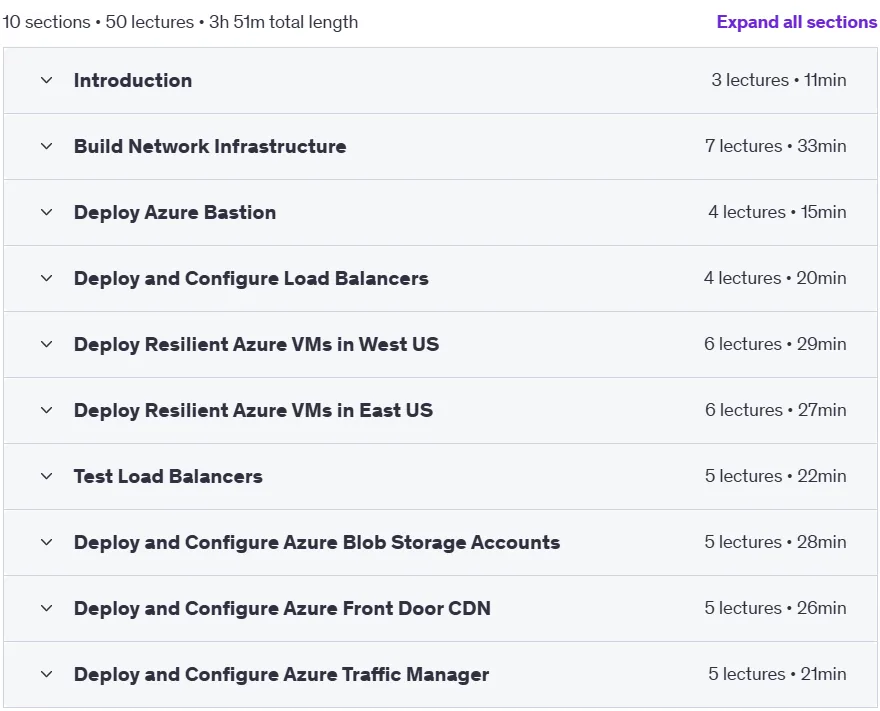This screenshot has width=880, height=711.
Task: Expand Build Network Infrastructure chevron
Action: (47, 146)
